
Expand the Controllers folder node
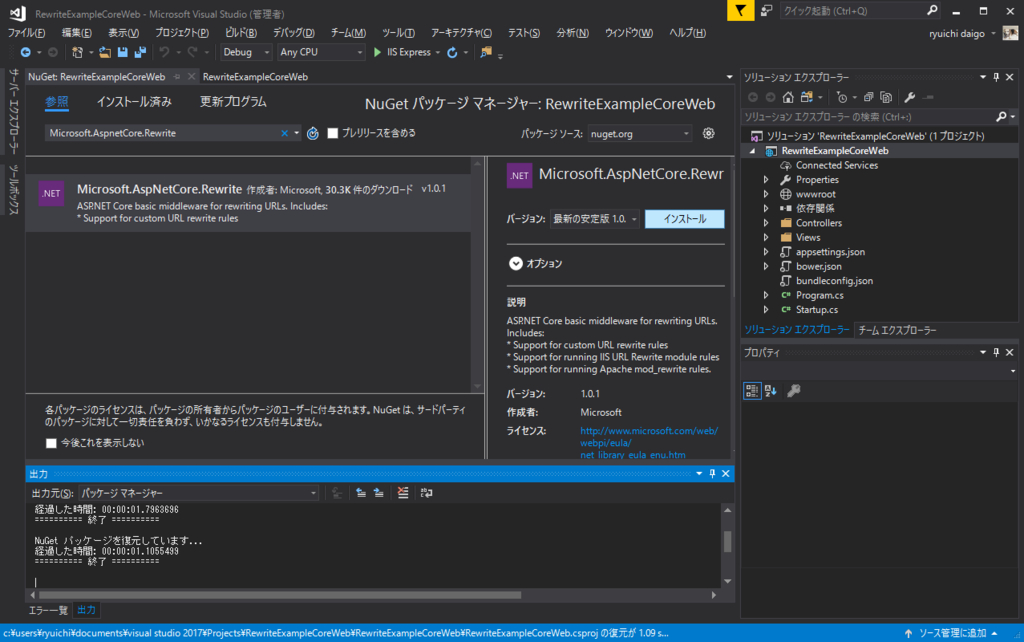[x=766, y=223]
